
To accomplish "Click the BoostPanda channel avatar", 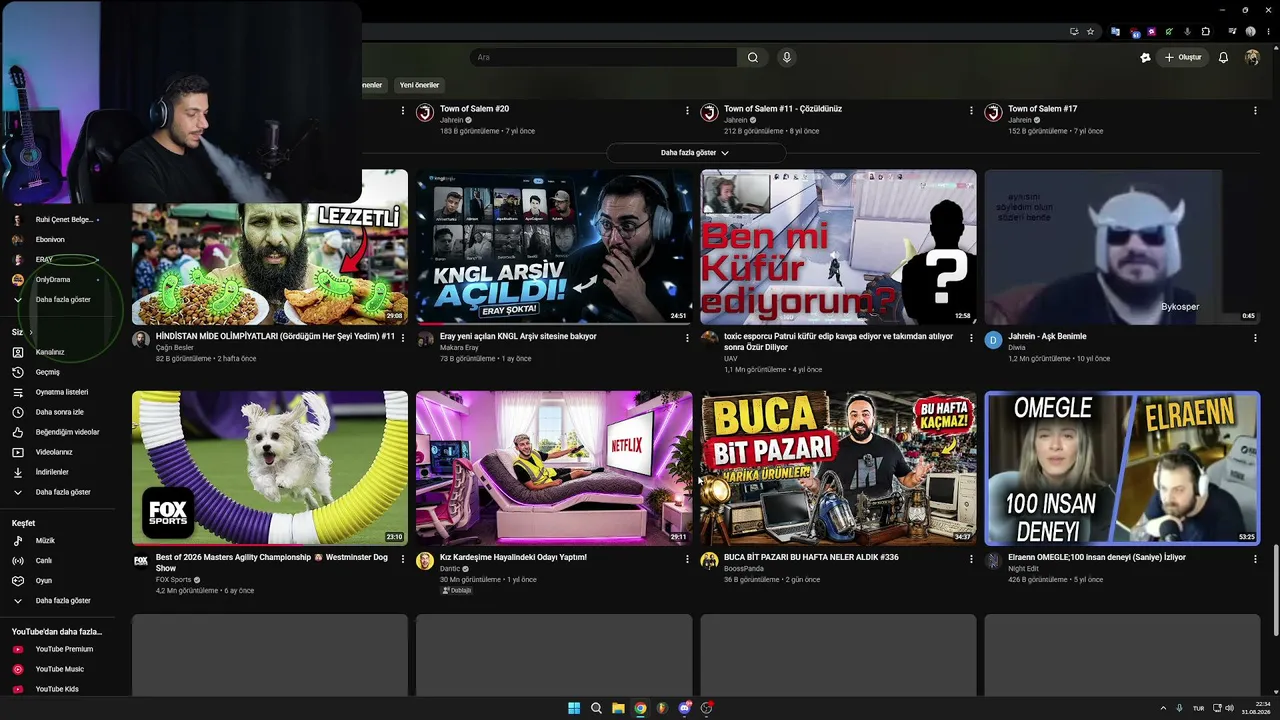I will click(x=709, y=561).
